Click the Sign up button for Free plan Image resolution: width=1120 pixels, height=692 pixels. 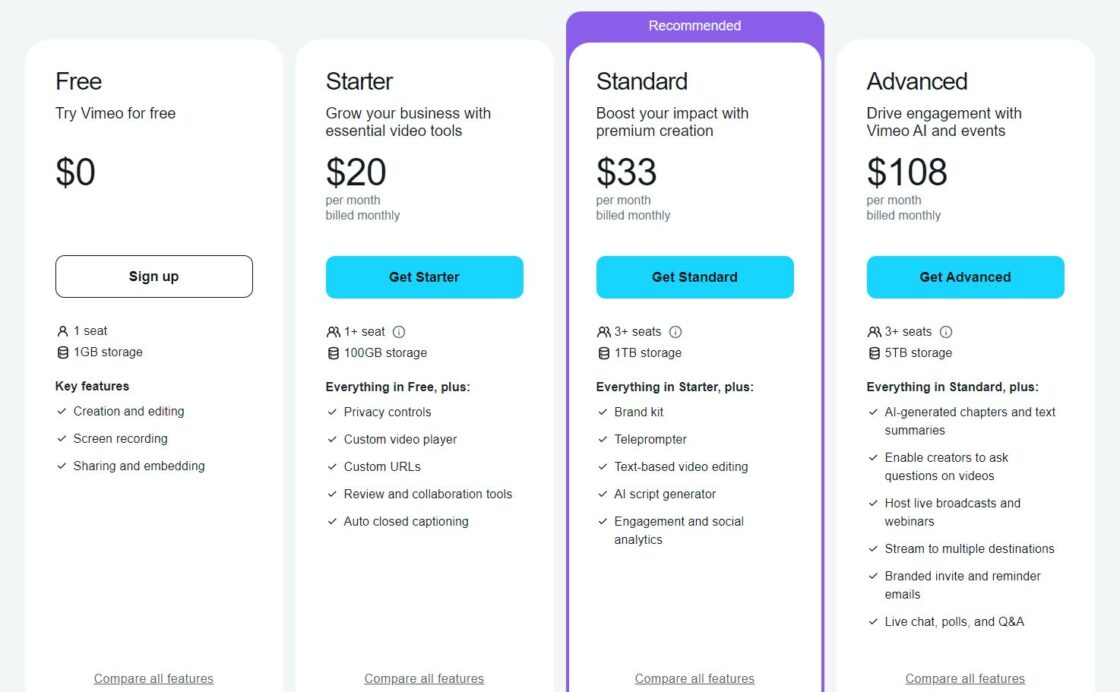point(153,276)
